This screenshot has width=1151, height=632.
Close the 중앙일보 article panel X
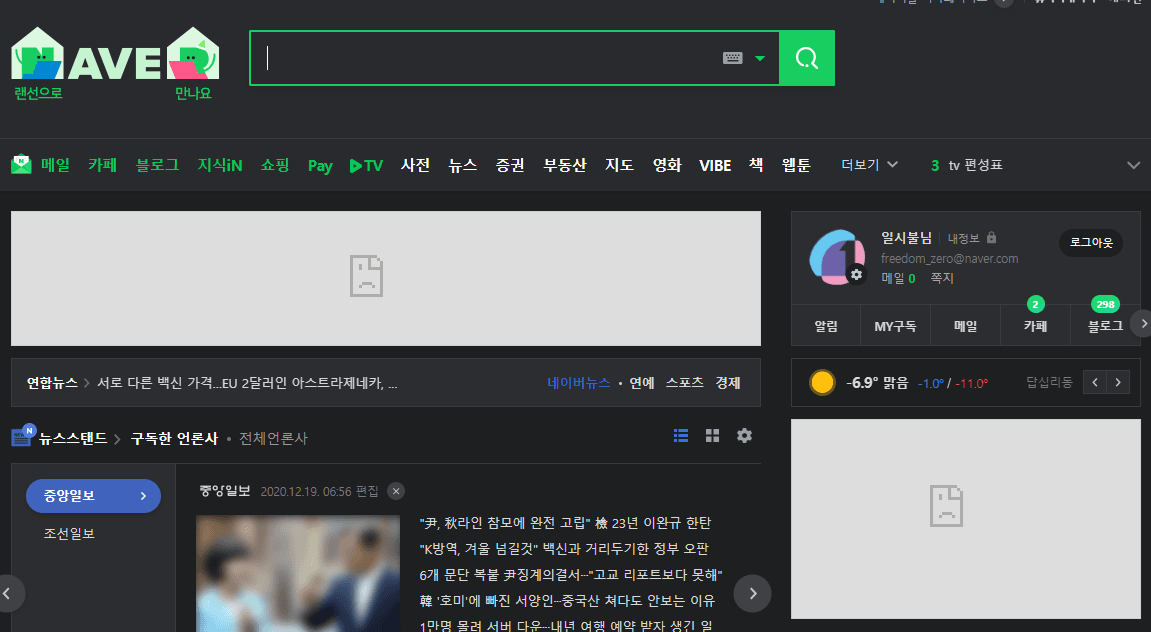pos(396,491)
